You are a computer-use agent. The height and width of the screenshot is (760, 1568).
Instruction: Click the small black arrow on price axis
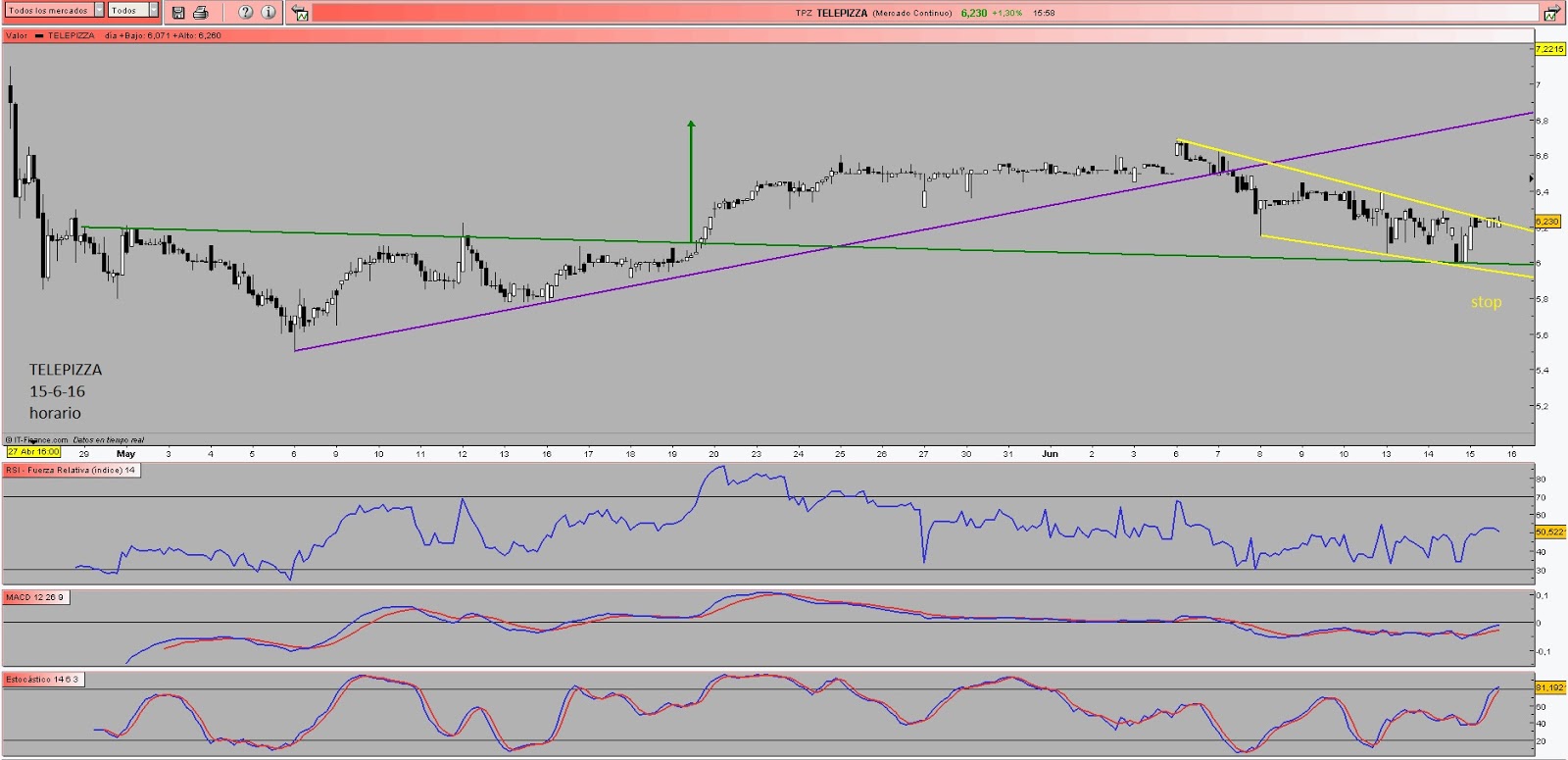coord(1532,178)
